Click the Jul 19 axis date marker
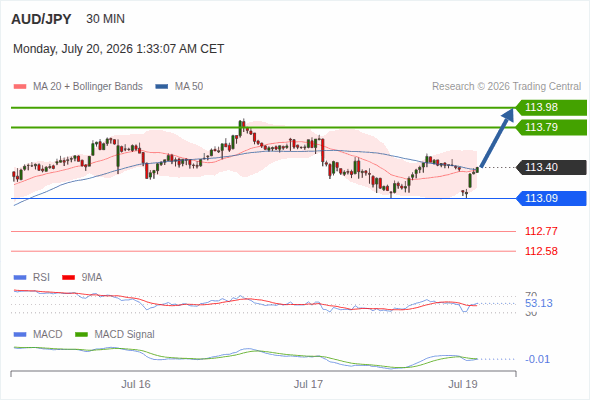590x400 pixels. 463,384
